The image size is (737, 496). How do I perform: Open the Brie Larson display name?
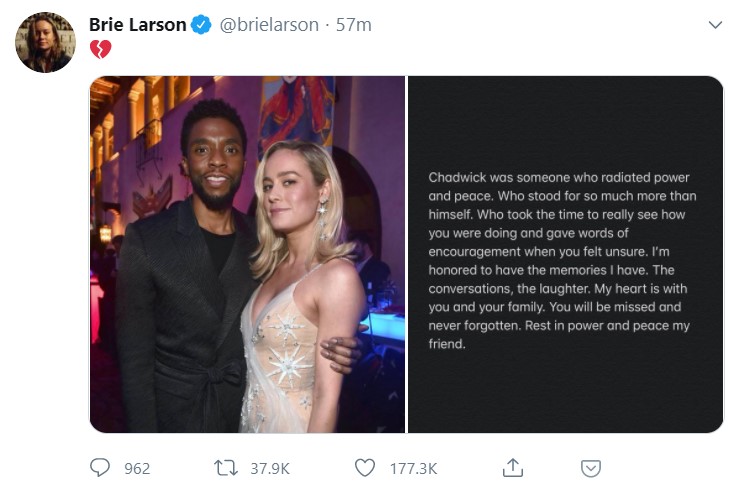[138, 25]
